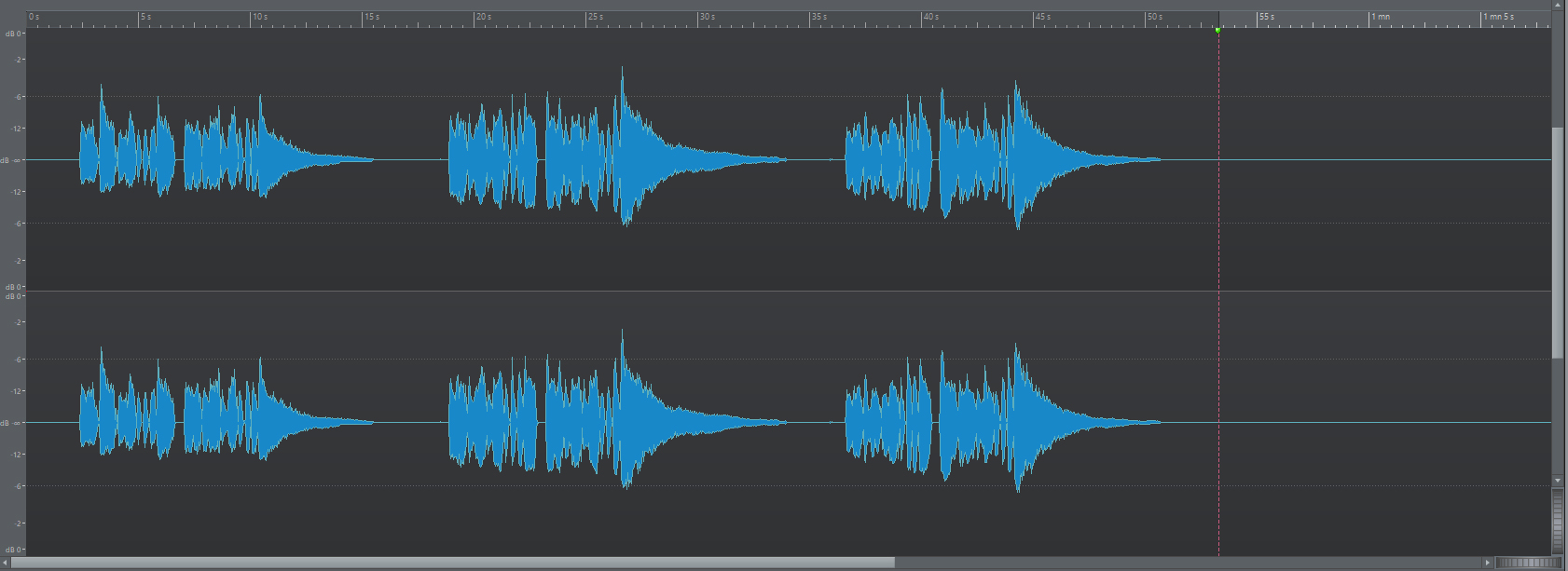Click the first waveform phrase in the bottom channel
This screenshot has width=1568, height=571.
pos(224,422)
